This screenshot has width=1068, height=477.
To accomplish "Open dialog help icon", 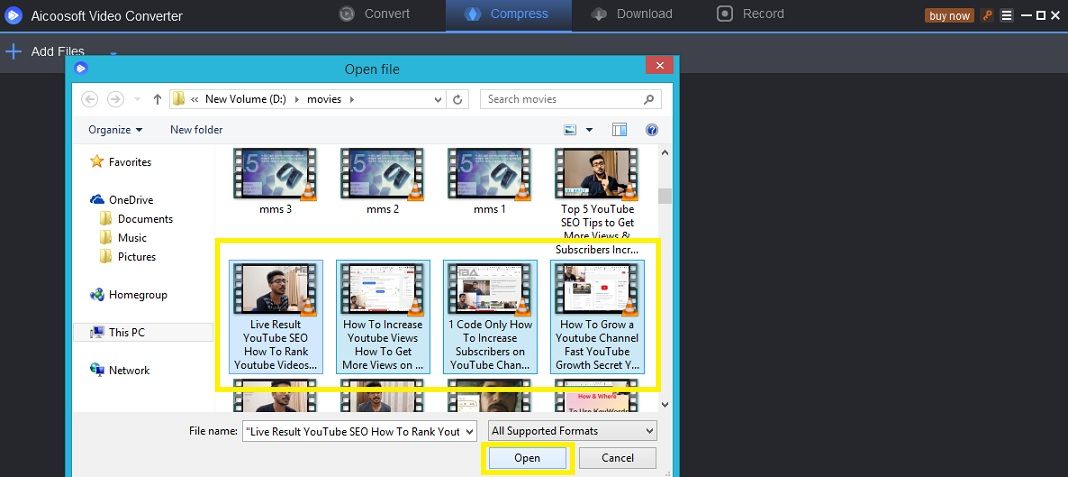I will tap(652, 129).
